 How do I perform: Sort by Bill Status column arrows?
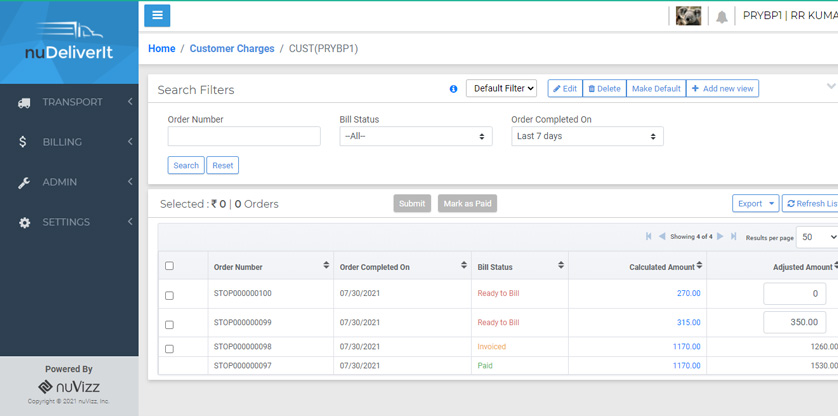pos(561,265)
